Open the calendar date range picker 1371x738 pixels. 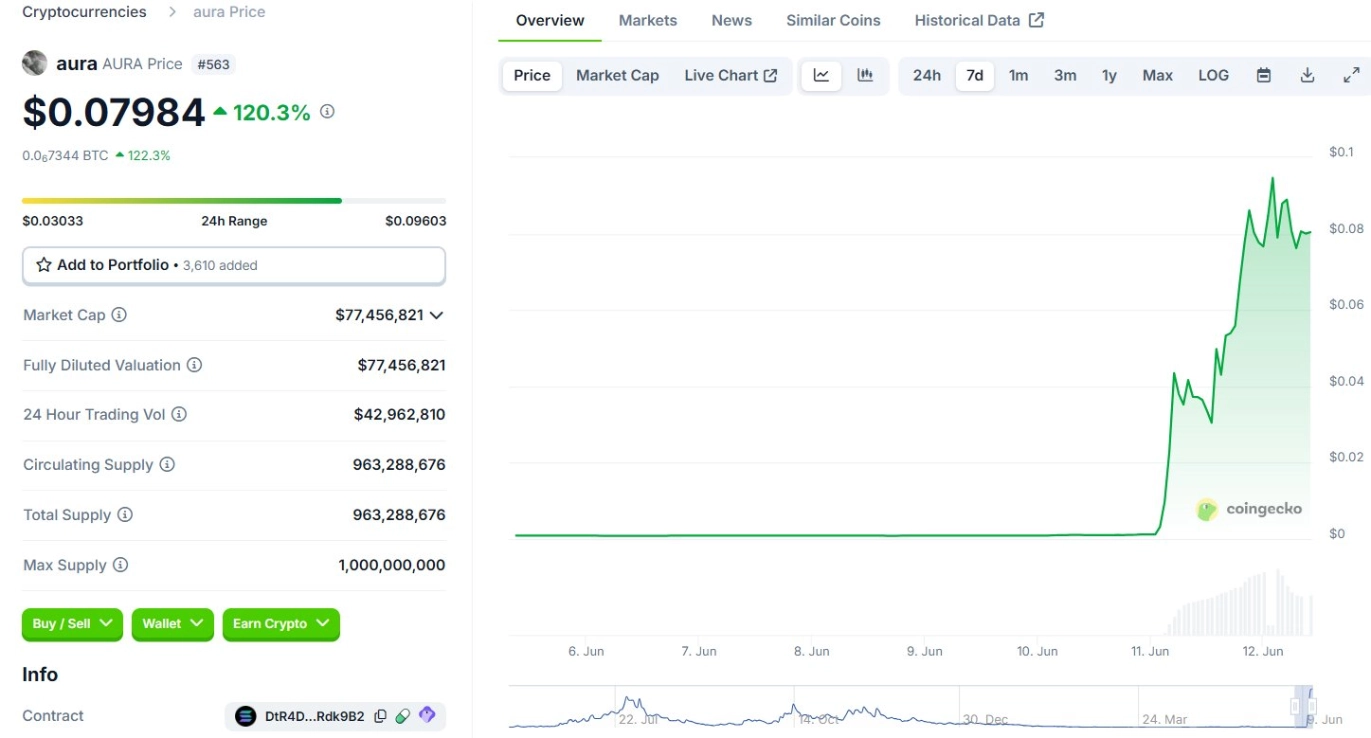pyautogui.click(x=1264, y=75)
